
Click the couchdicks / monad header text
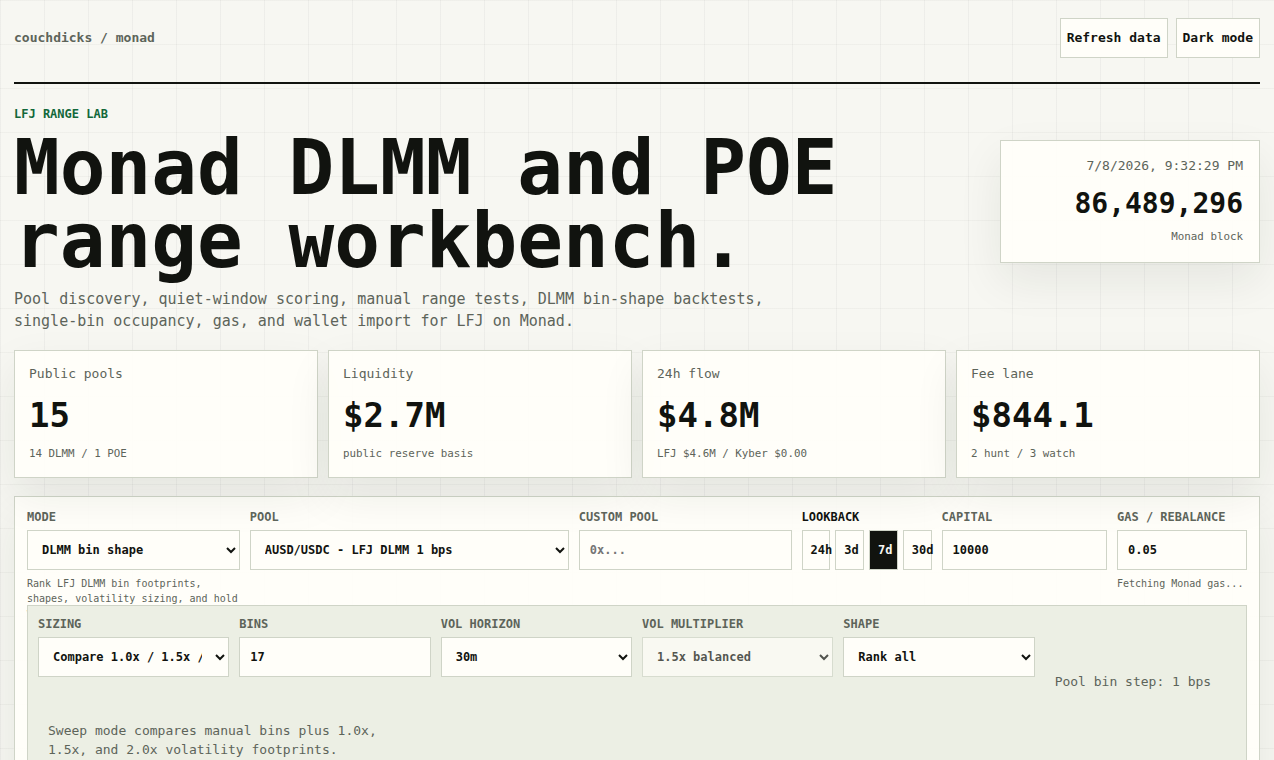(x=84, y=38)
